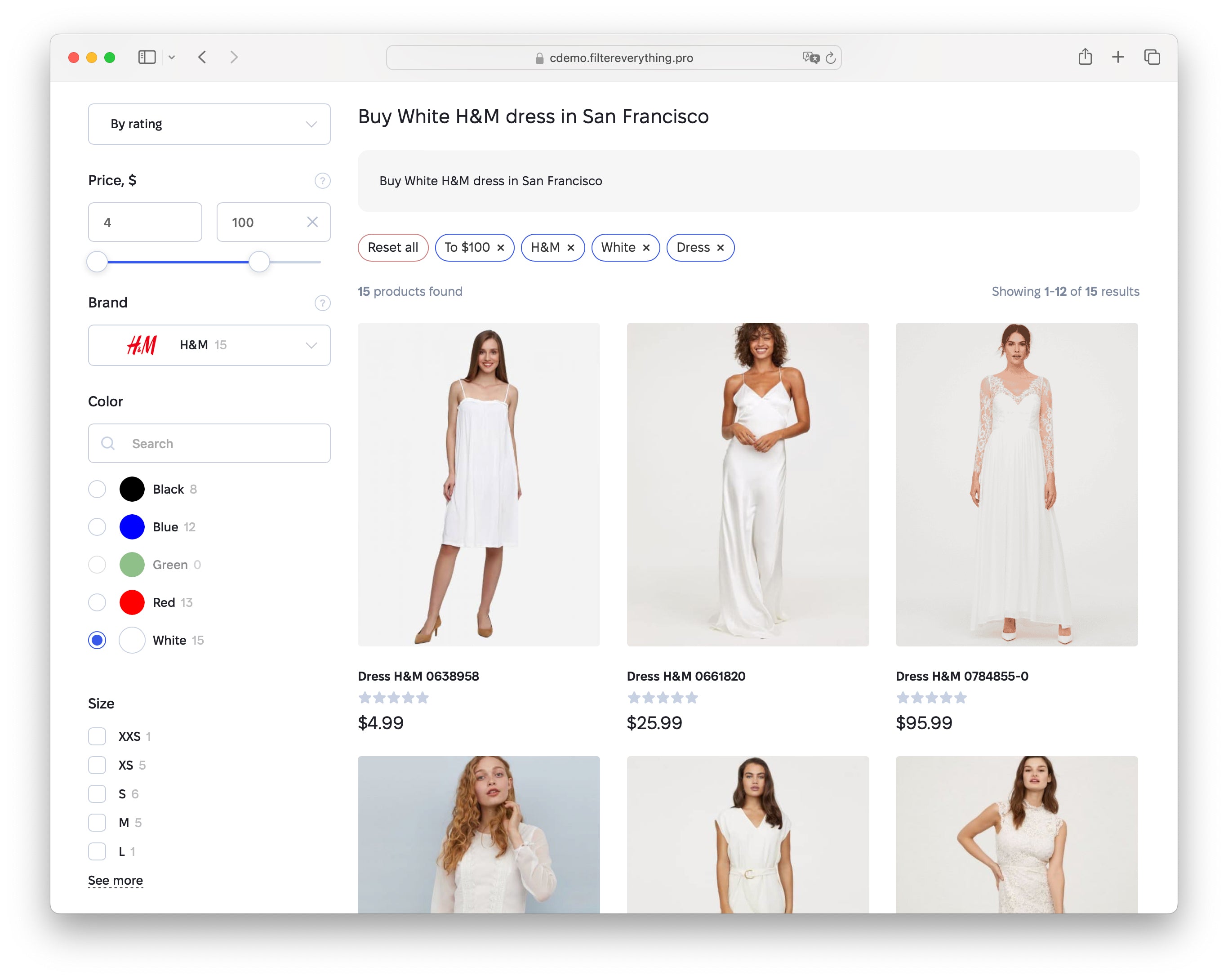The height and width of the screenshot is (980, 1228).
Task: Open the Share icon in the browser toolbar
Action: coord(1085,57)
